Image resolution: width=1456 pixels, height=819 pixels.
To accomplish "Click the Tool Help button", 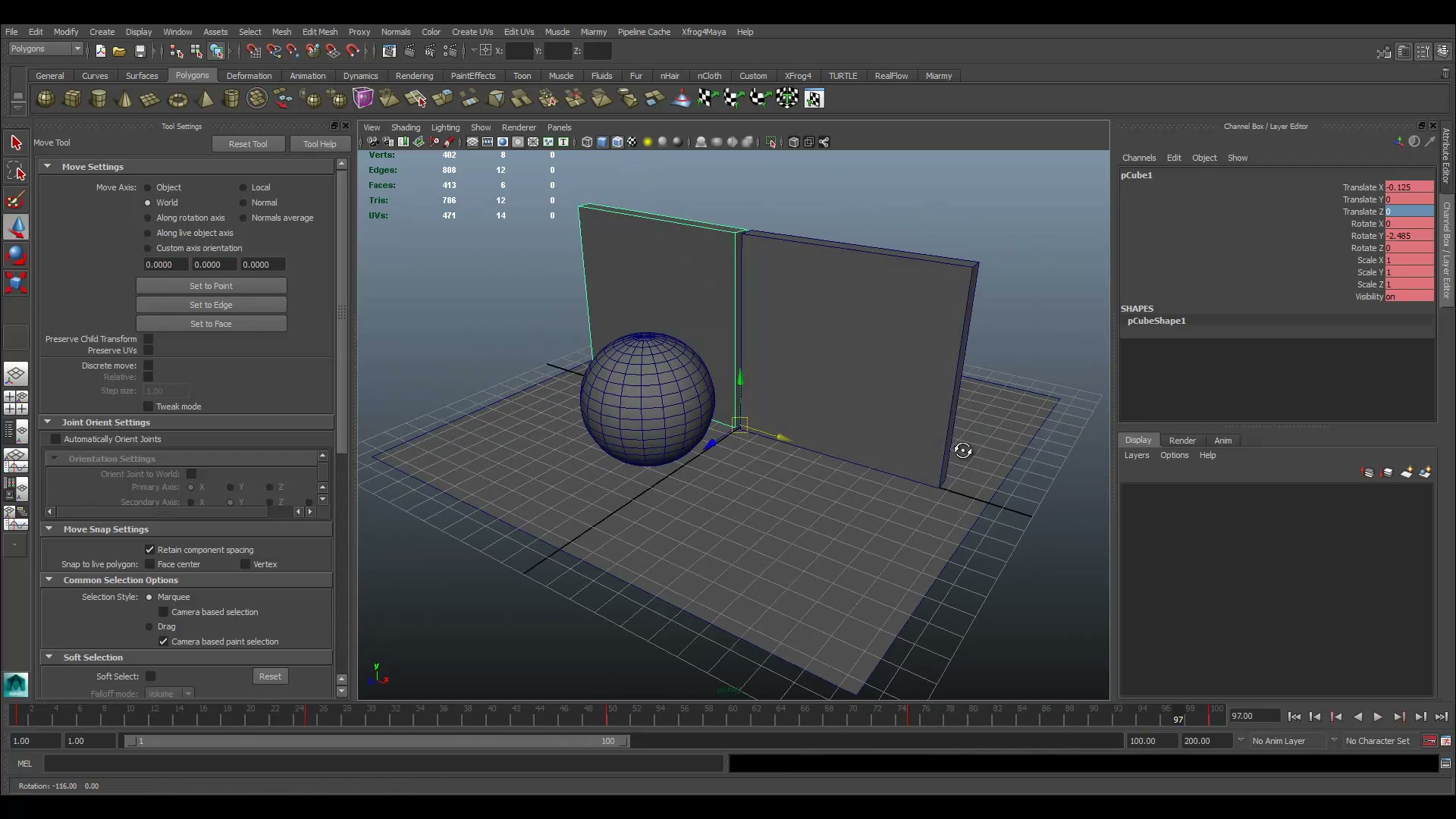I will tap(319, 144).
